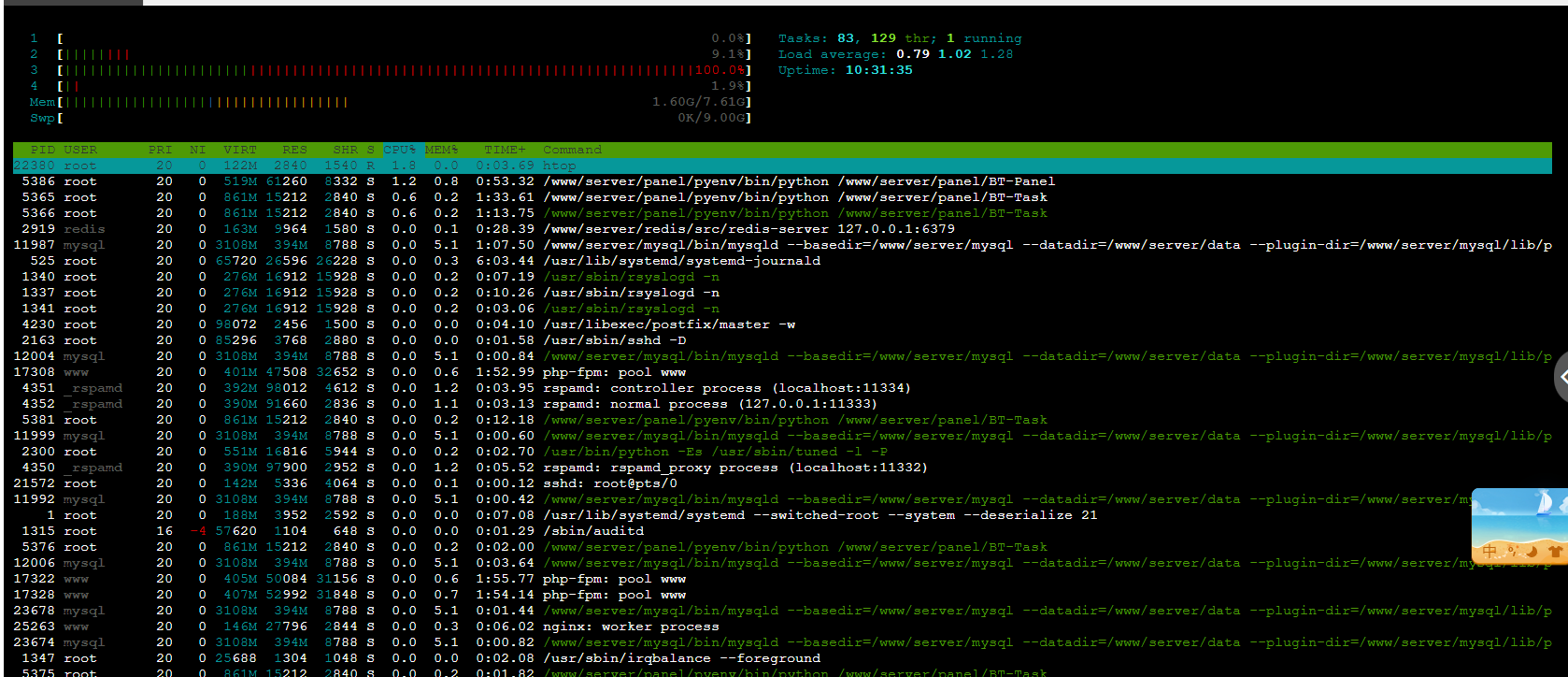Expand the side panel chevron at right edge
Image resolution: width=1568 pixels, height=677 pixels.
[1561, 378]
